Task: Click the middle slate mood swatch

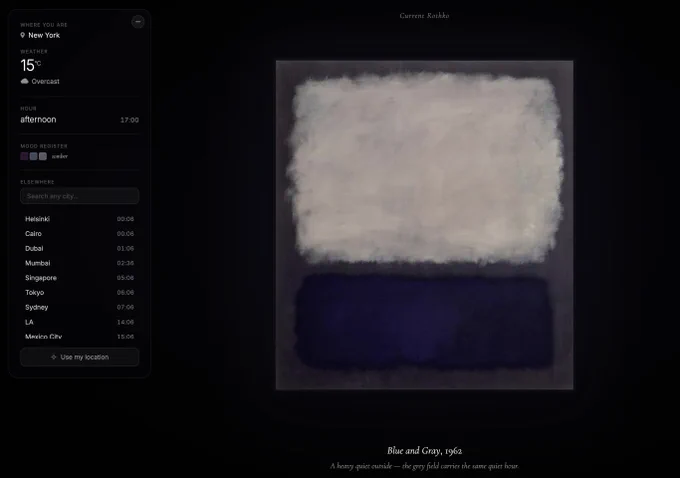Action: coord(33,156)
